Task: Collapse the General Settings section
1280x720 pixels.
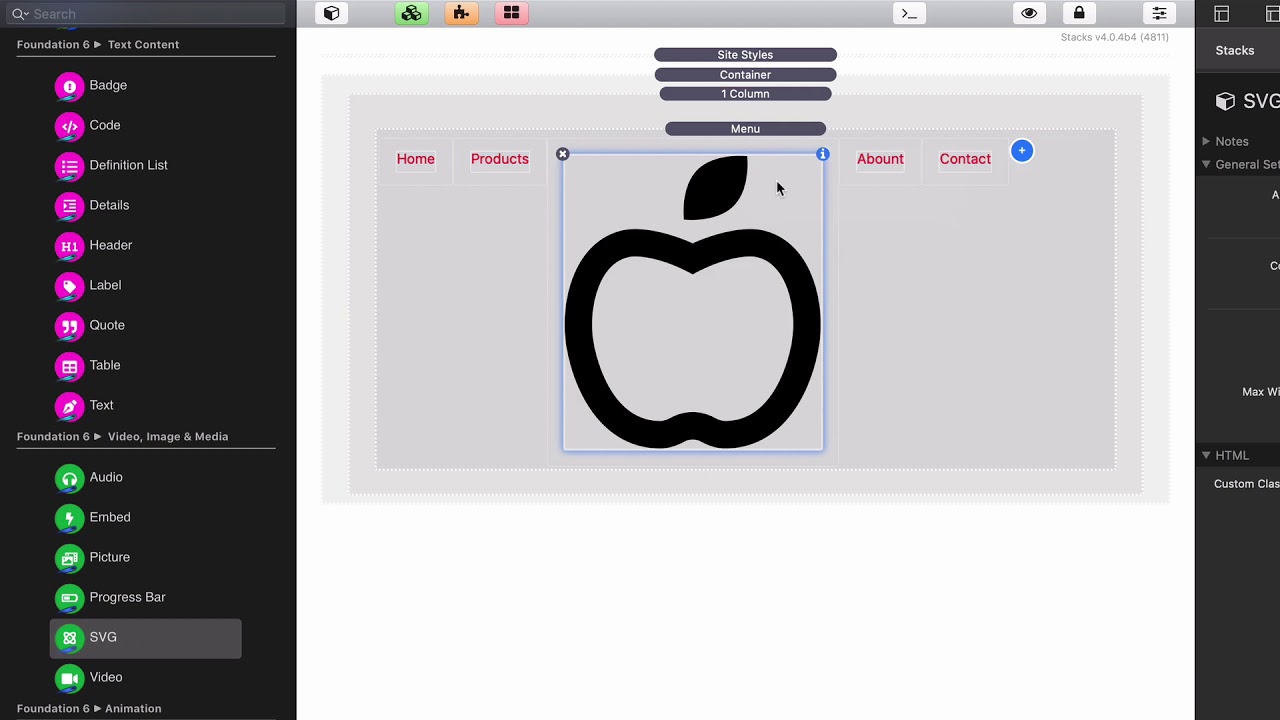Action: (x=1206, y=165)
